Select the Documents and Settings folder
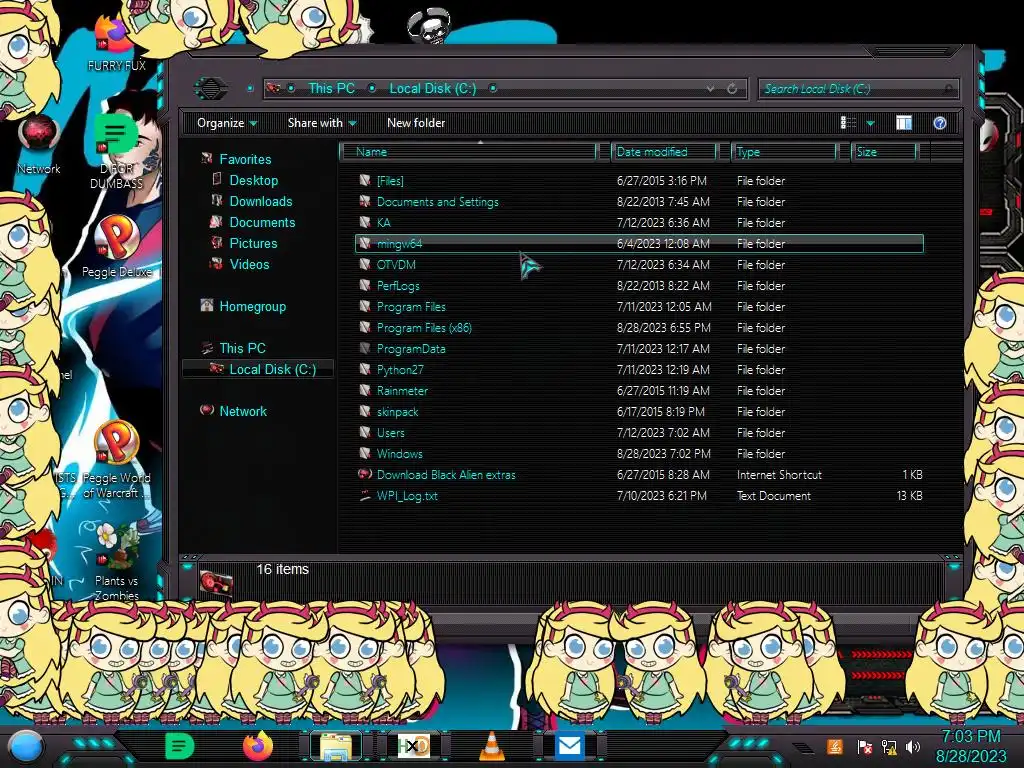 [438, 202]
